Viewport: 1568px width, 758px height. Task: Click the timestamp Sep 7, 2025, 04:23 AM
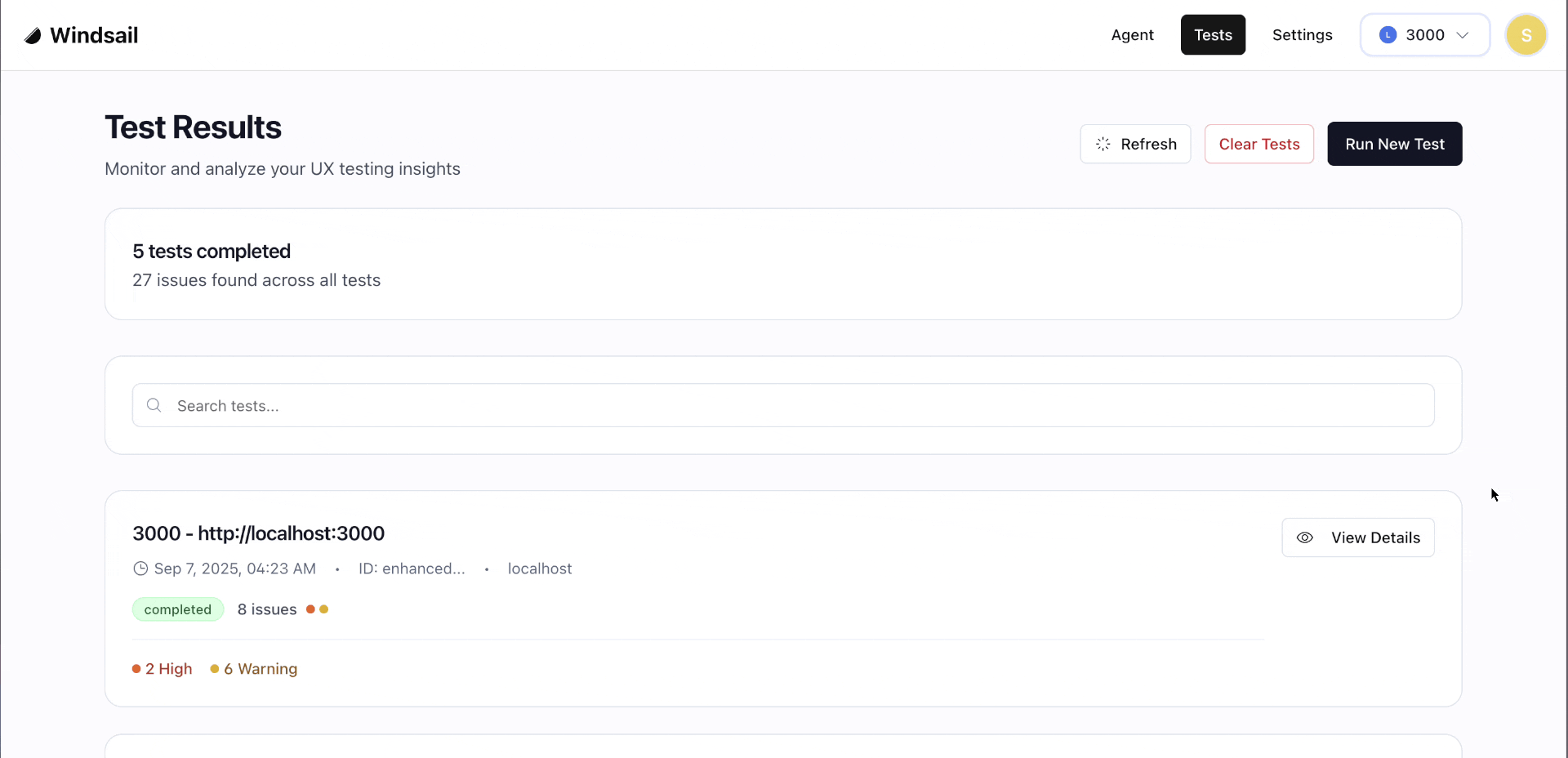click(x=234, y=568)
